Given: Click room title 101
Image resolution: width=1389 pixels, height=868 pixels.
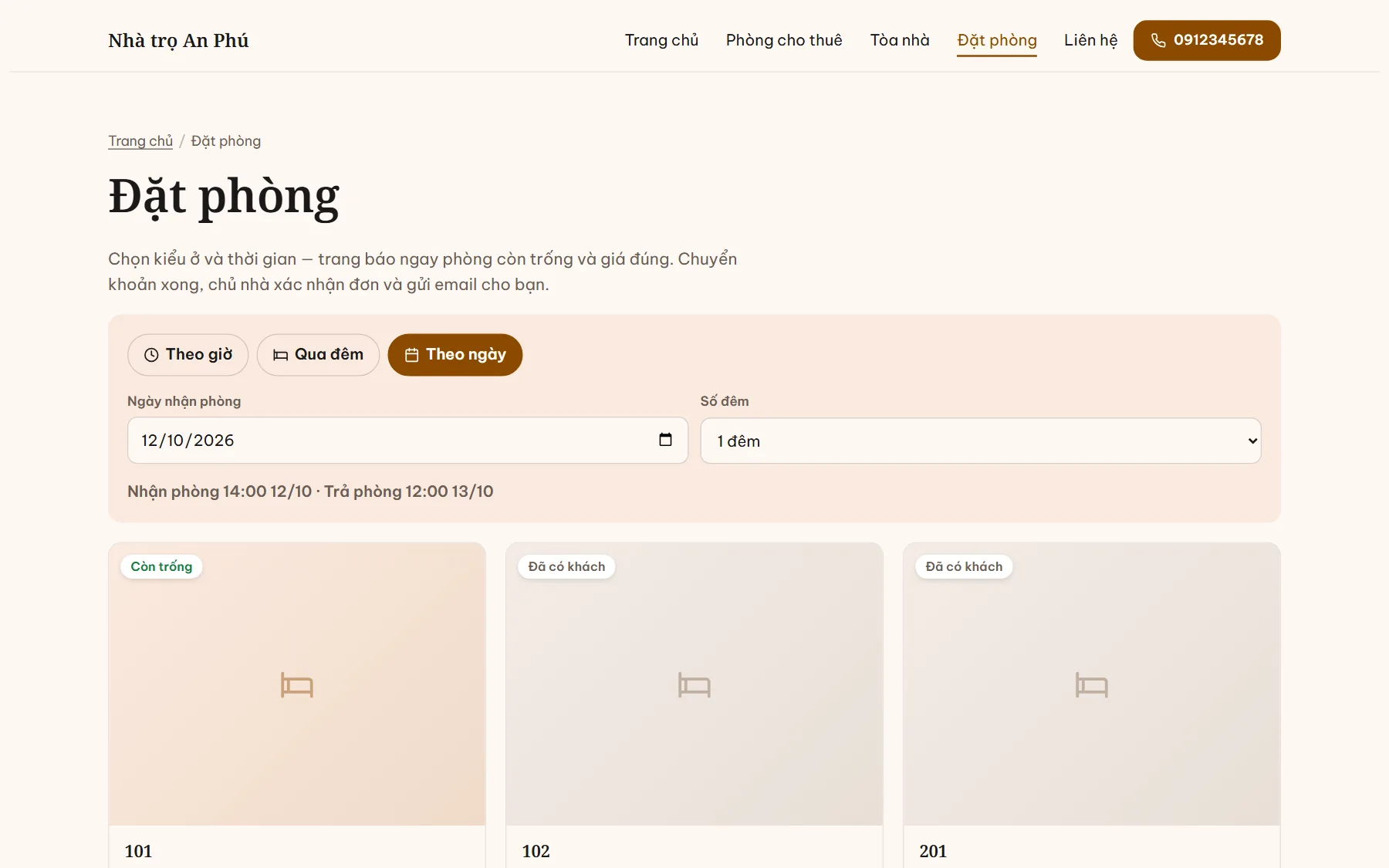Looking at the screenshot, I should tap(138, 851).
